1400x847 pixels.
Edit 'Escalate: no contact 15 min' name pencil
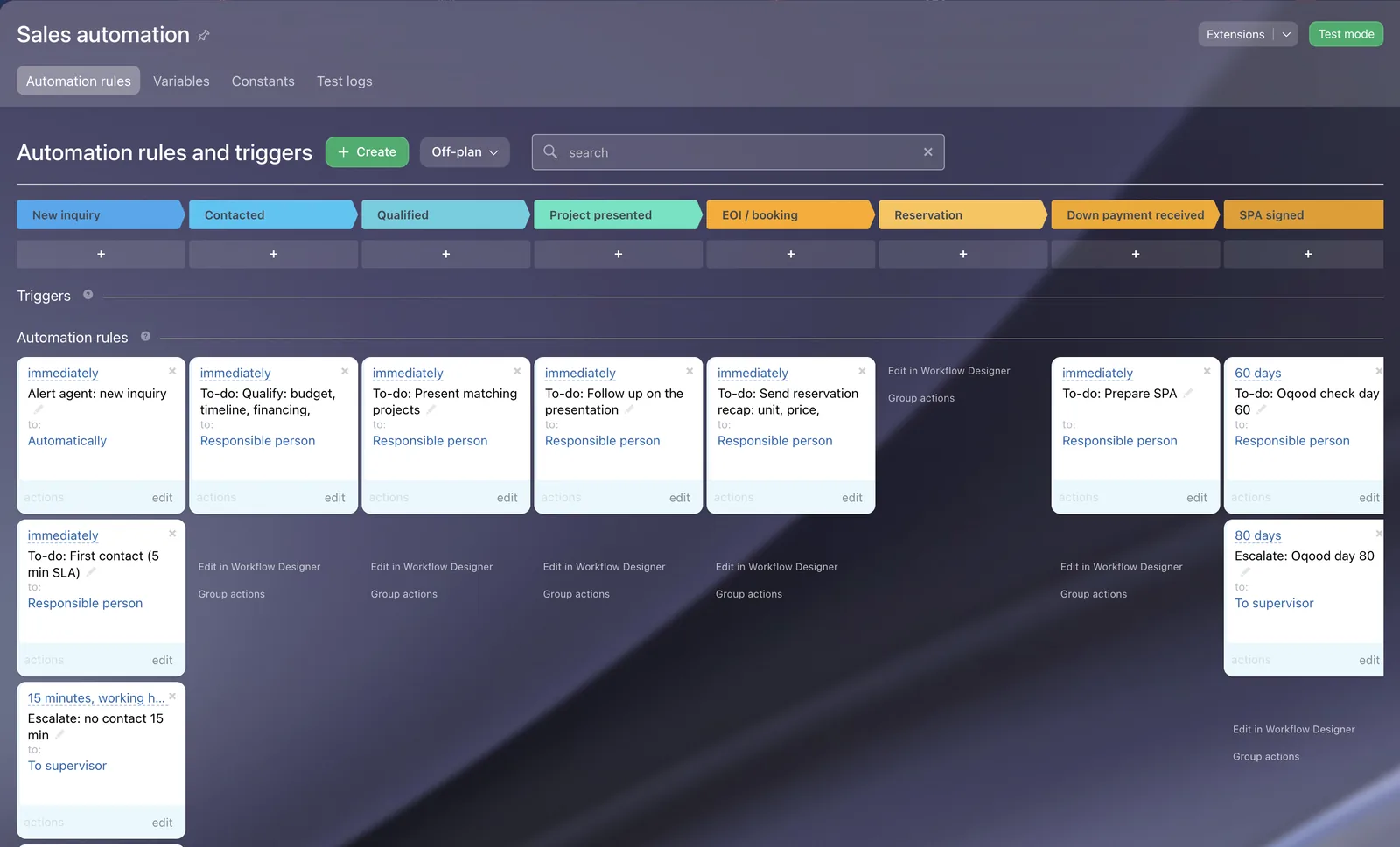tap(59, 735)
